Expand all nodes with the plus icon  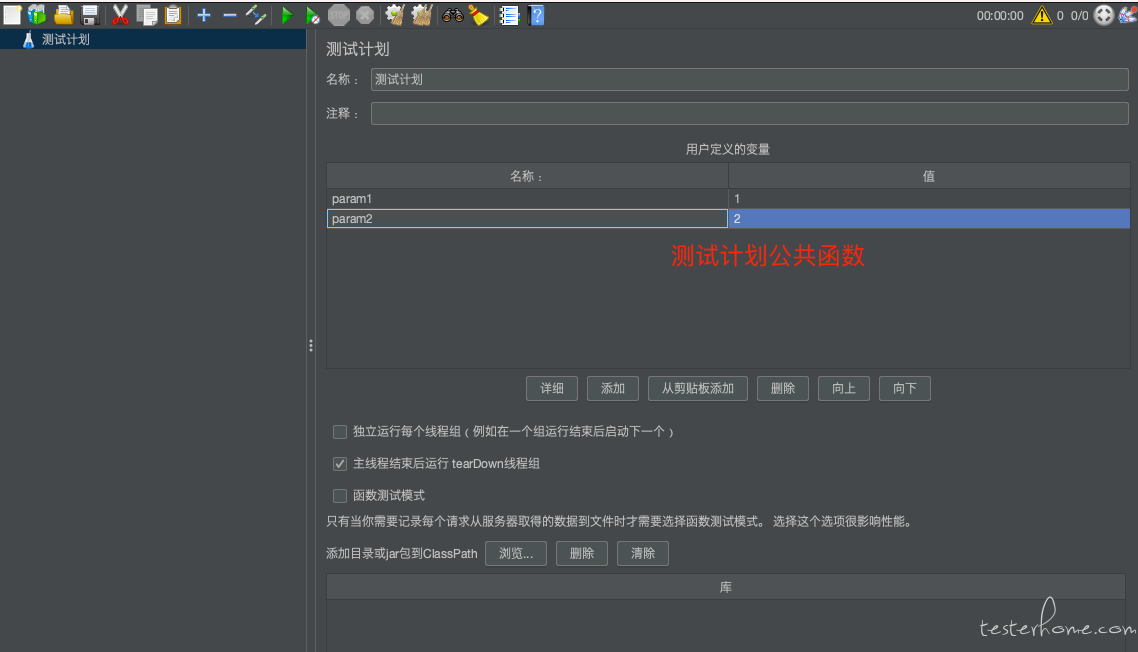point(204,15)
